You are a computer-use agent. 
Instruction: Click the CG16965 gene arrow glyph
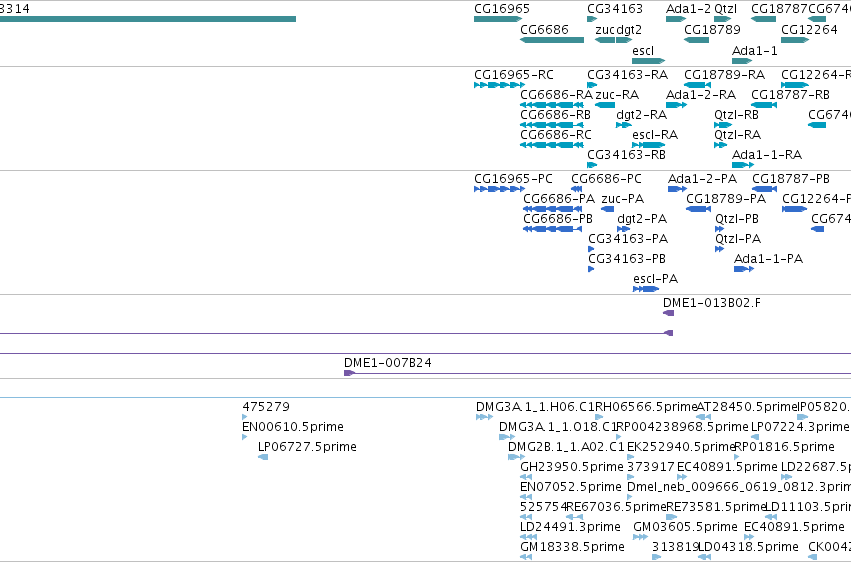point(498,19)
